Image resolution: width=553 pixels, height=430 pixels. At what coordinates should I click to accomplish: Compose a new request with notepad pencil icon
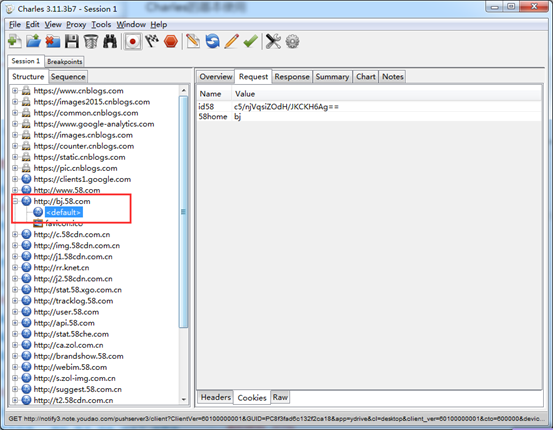[193, 42]
